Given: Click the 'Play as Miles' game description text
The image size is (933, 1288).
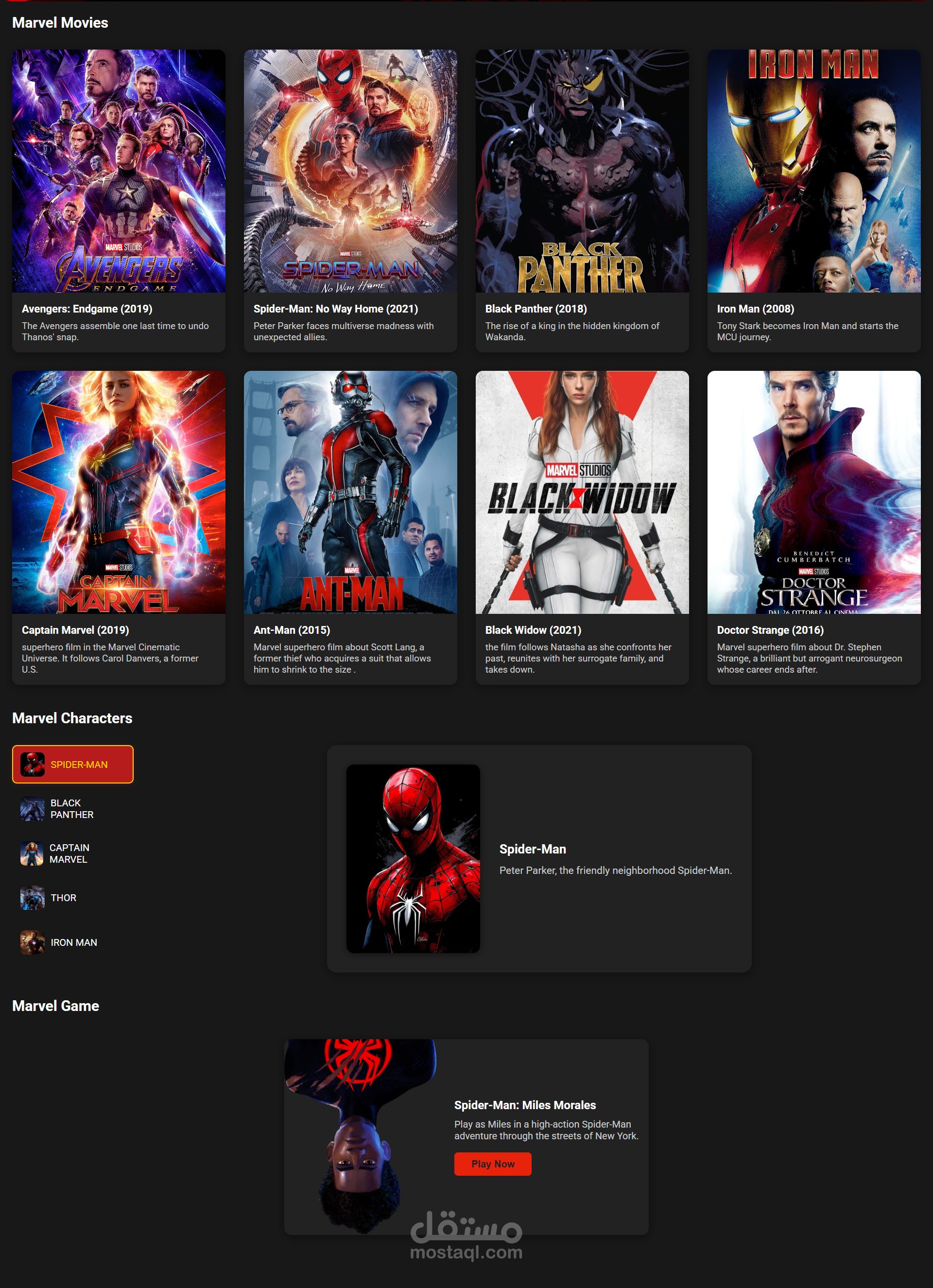Looking at the screenshot, I should tap(546, 1130).
